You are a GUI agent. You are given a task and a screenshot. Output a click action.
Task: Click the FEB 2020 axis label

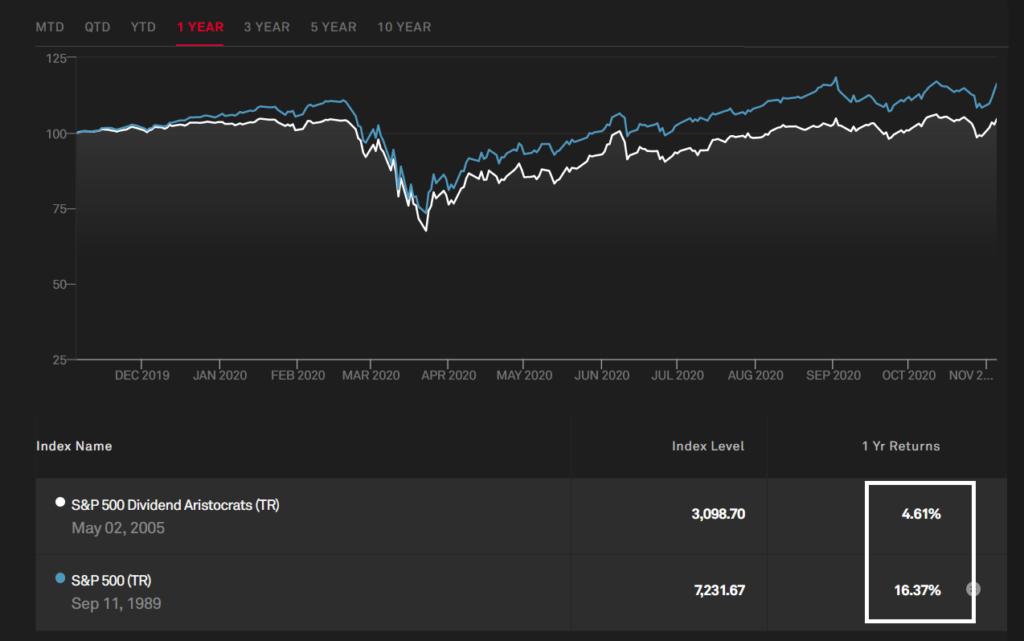click(298, 376)
